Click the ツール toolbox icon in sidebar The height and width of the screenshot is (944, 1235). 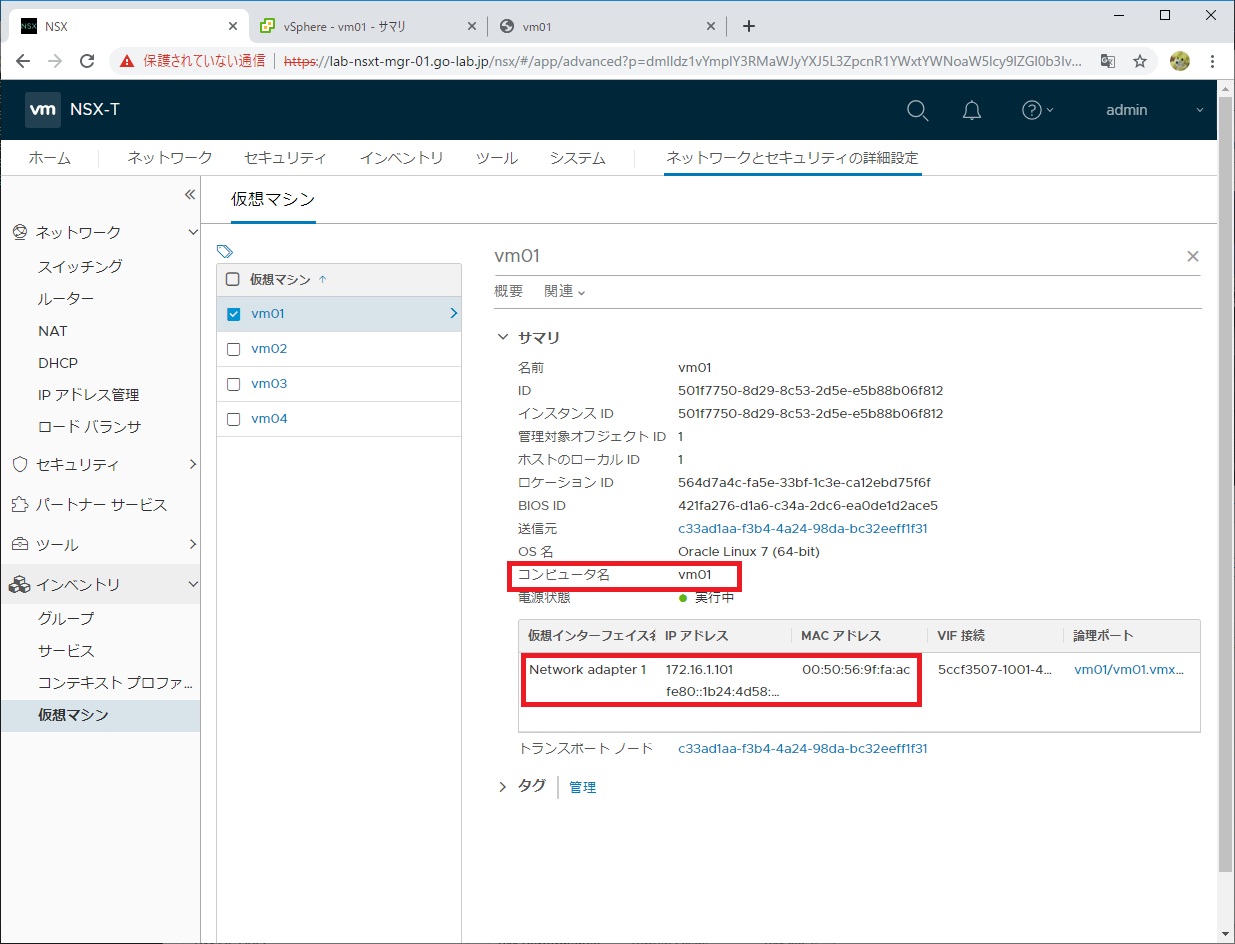pos(19,545)
